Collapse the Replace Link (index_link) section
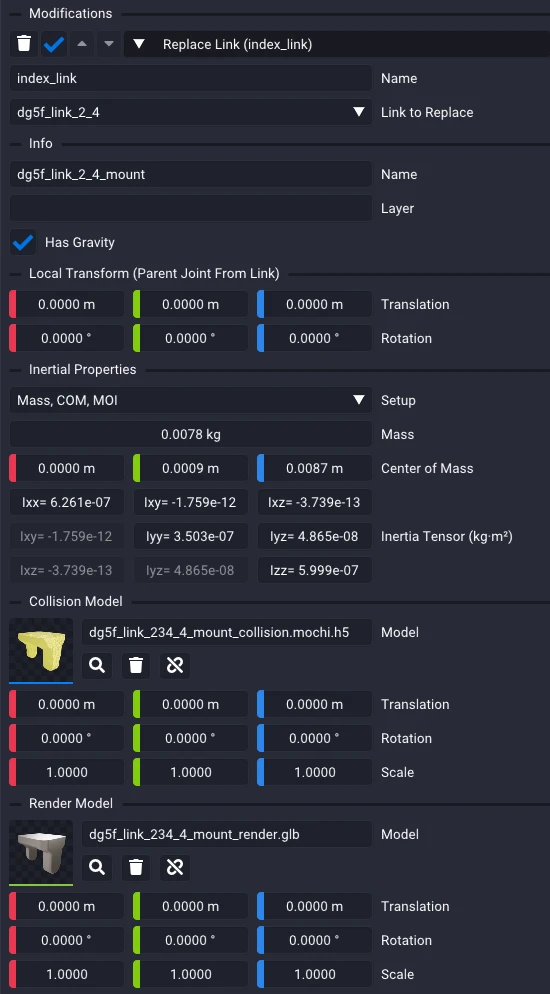Screen dimensions: 550x994 point(139,44)
